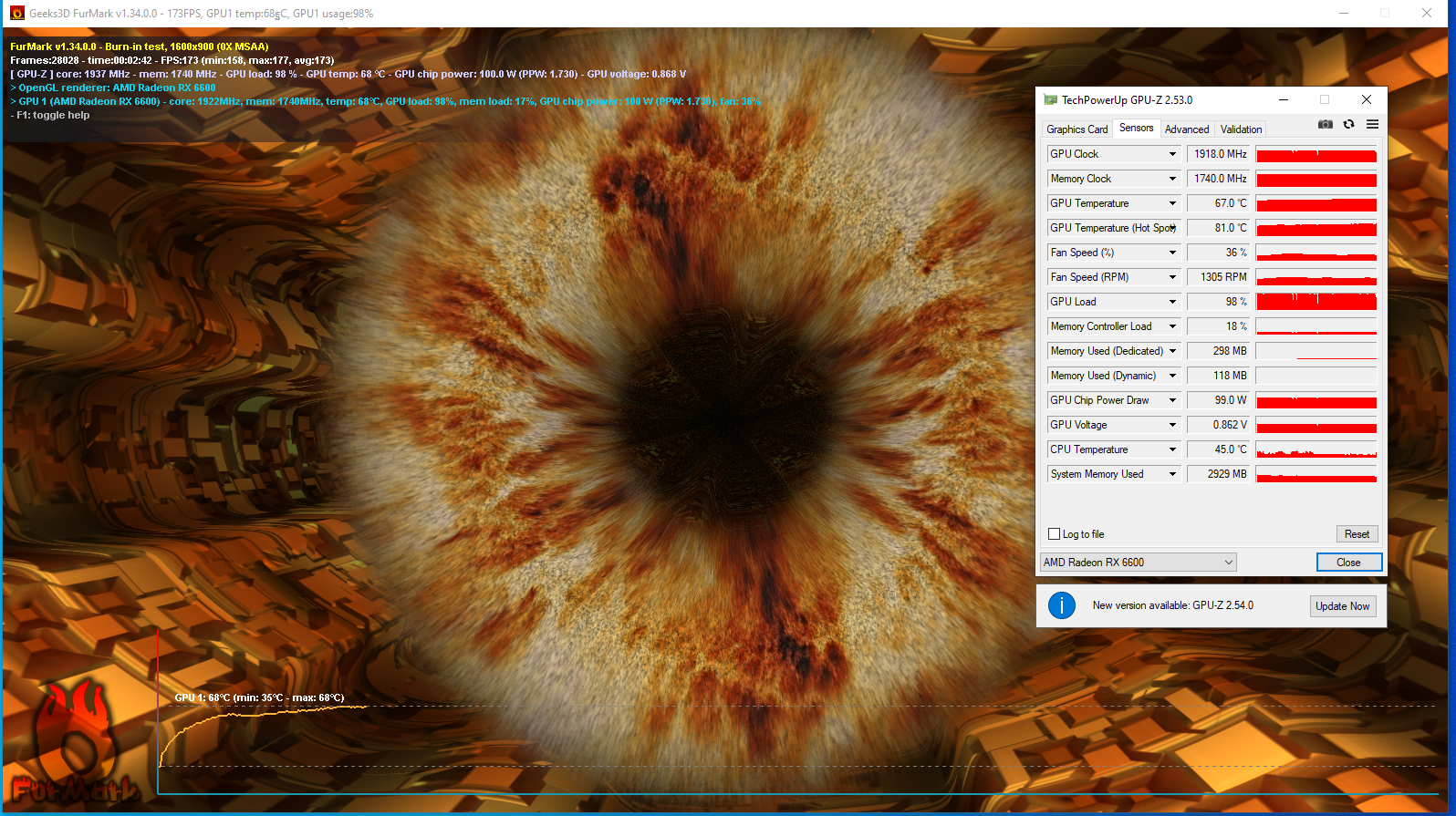Minimize the GPU-Z window
The height and width of the screenshot is (816, 1456).
1283,100
